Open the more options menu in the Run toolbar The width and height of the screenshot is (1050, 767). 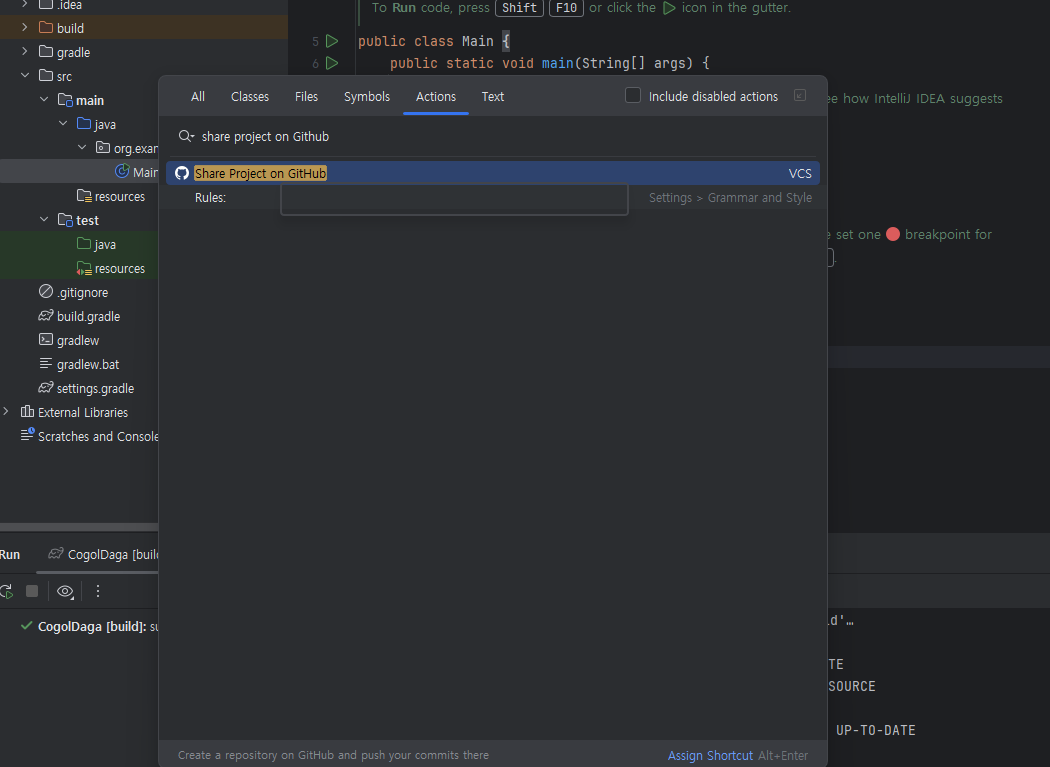tap(98, 591)
